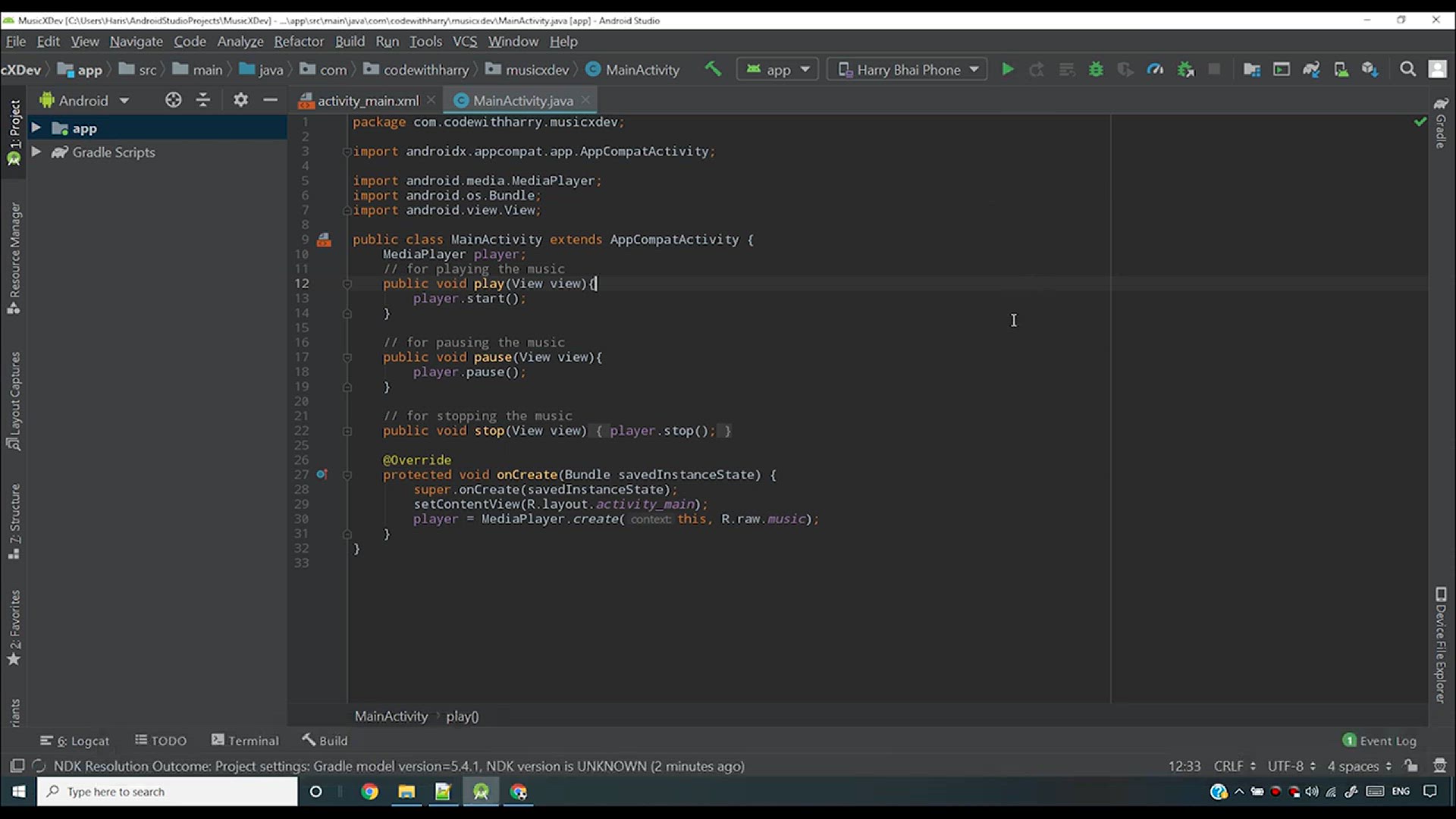Click MainActivity in the navigation breadcrumb
Screen dimensions: 1456x819
633,70
